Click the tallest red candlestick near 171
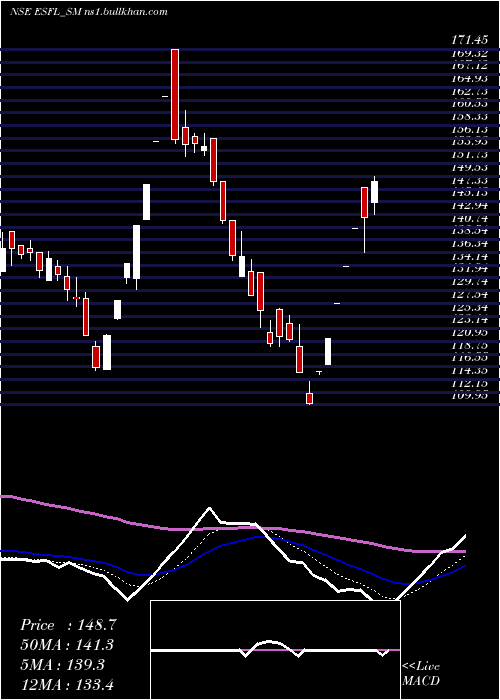This screenshot has height=700, width=500. click(175, 95)
